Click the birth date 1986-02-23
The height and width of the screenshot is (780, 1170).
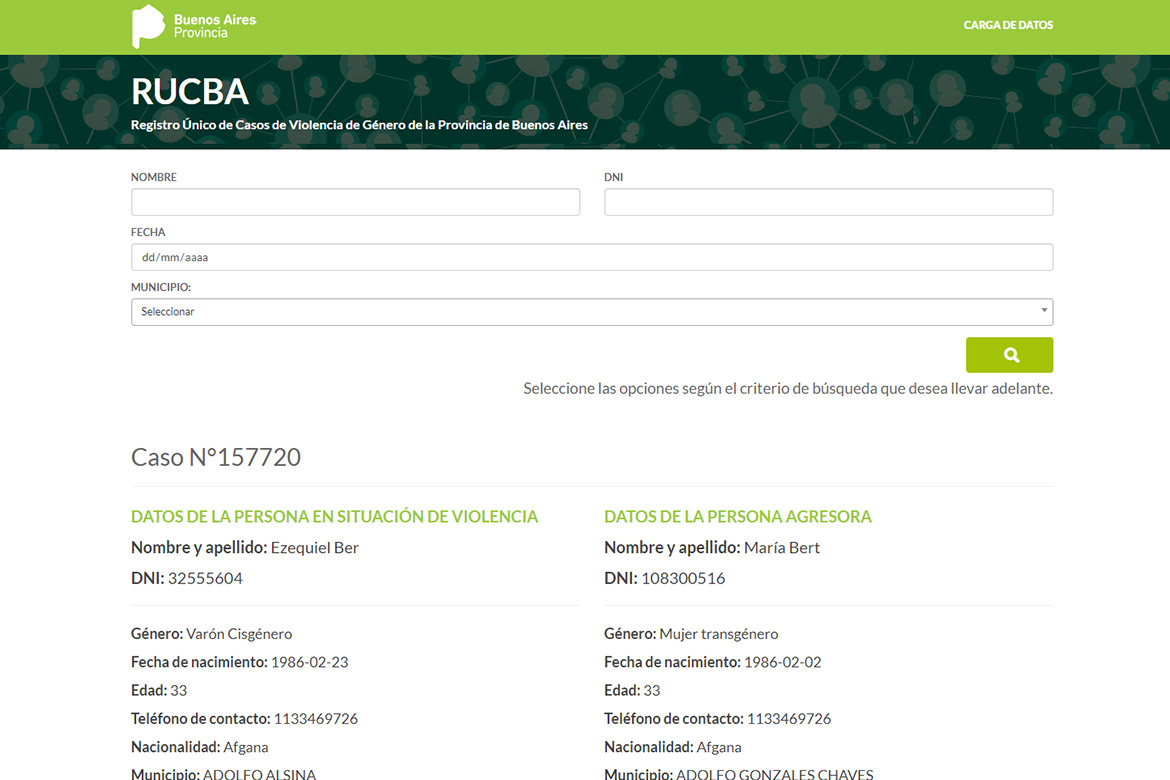point(309,662)
